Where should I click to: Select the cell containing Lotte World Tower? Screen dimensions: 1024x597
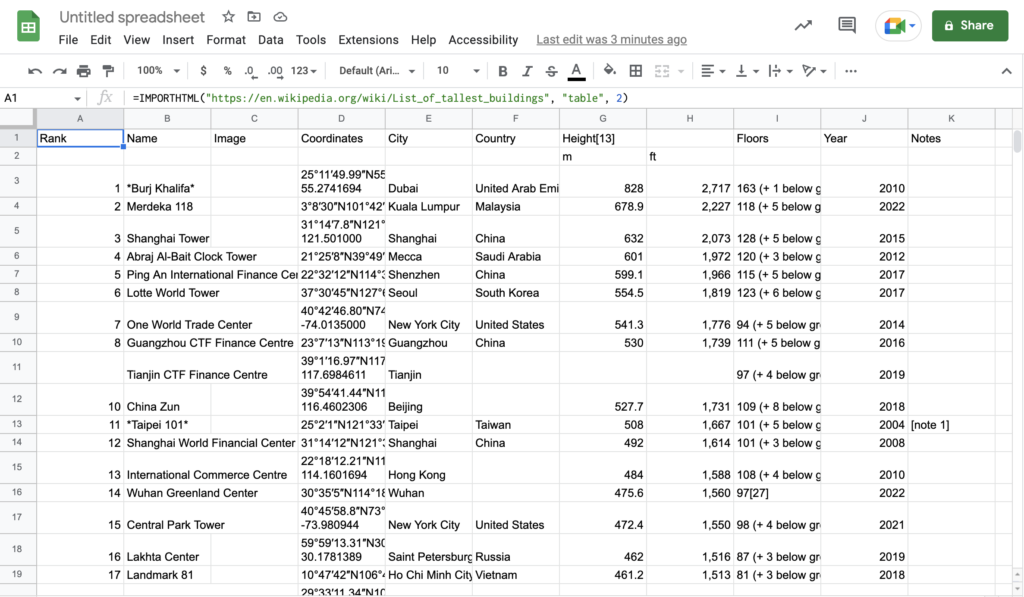pos(167,293)
